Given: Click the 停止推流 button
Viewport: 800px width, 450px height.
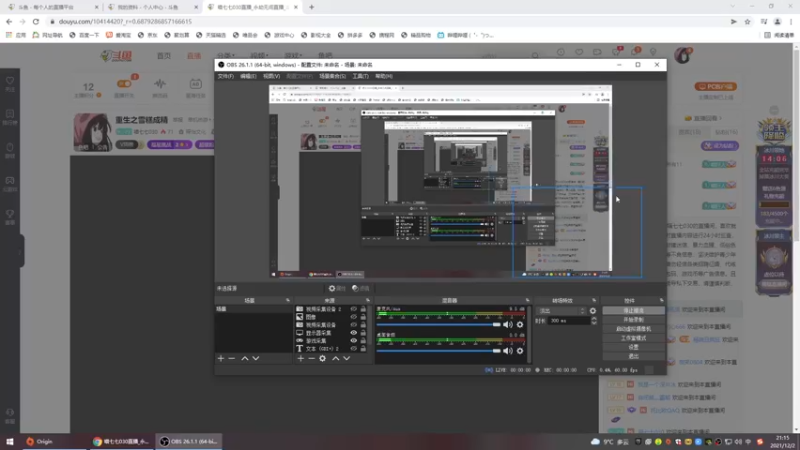Looking at the screenshot, I should point(634,310).
